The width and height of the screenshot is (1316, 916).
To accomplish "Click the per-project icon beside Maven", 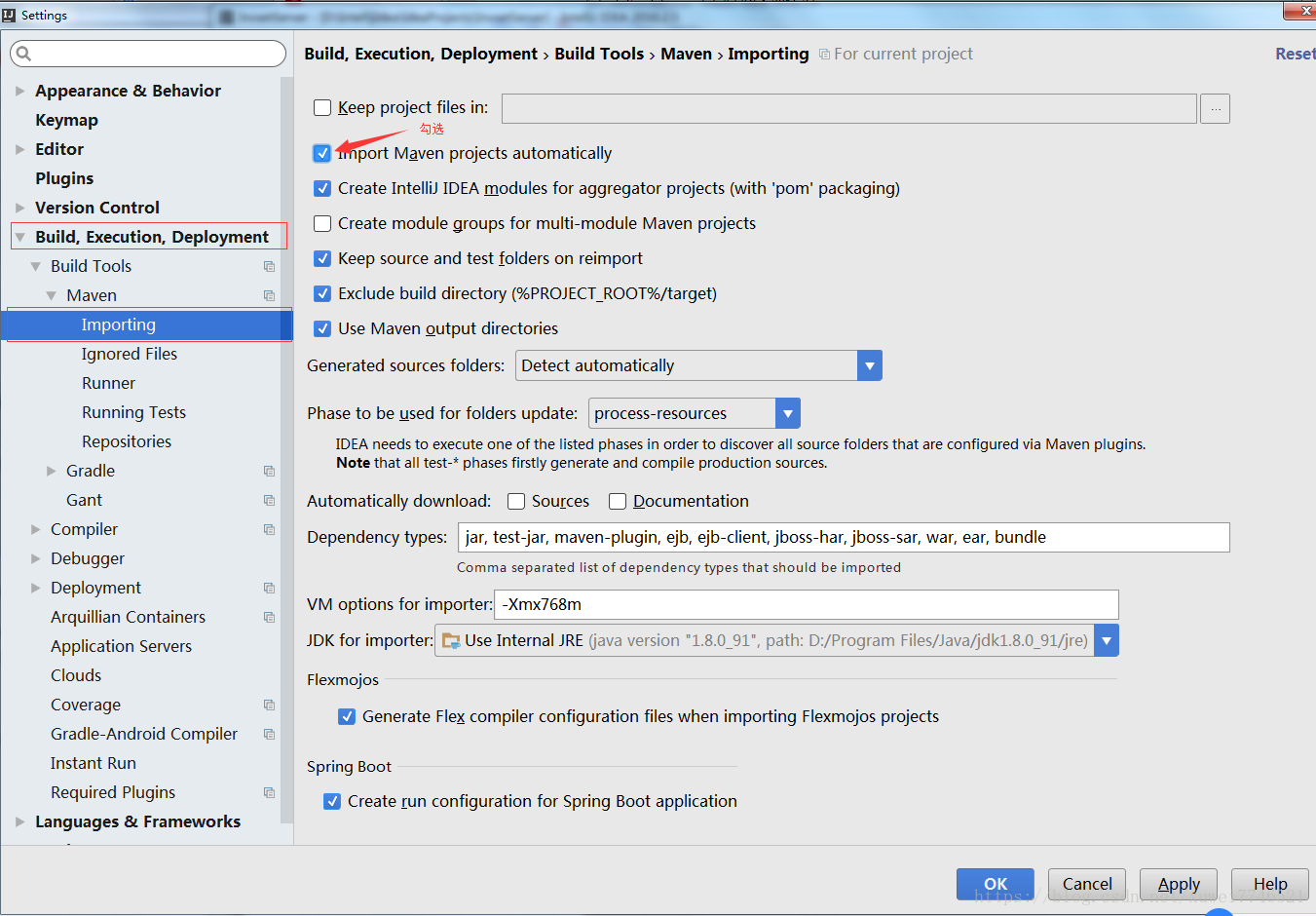I will coord(270,295).
